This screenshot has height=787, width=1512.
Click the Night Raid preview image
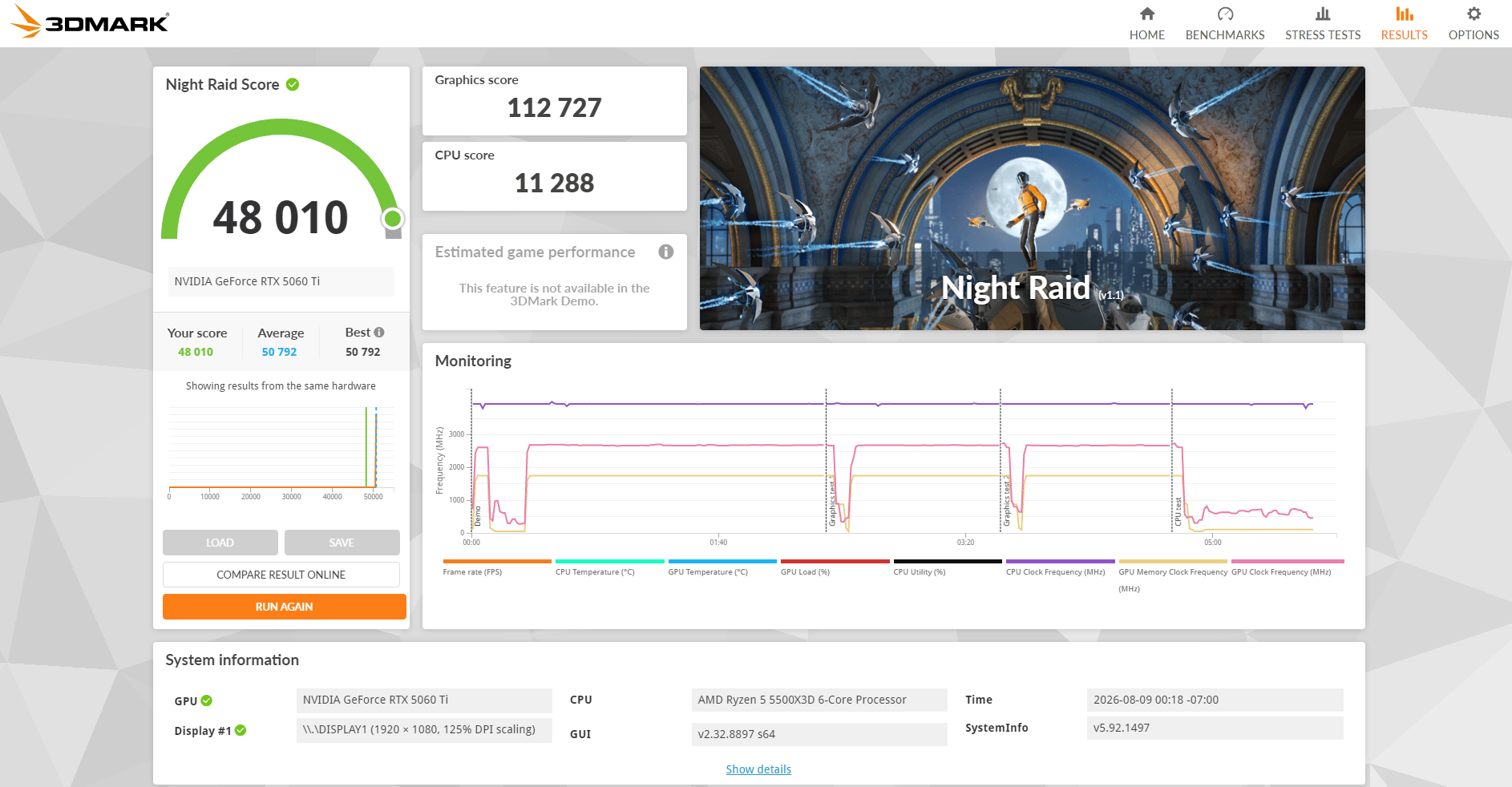tap(1033, 198)
